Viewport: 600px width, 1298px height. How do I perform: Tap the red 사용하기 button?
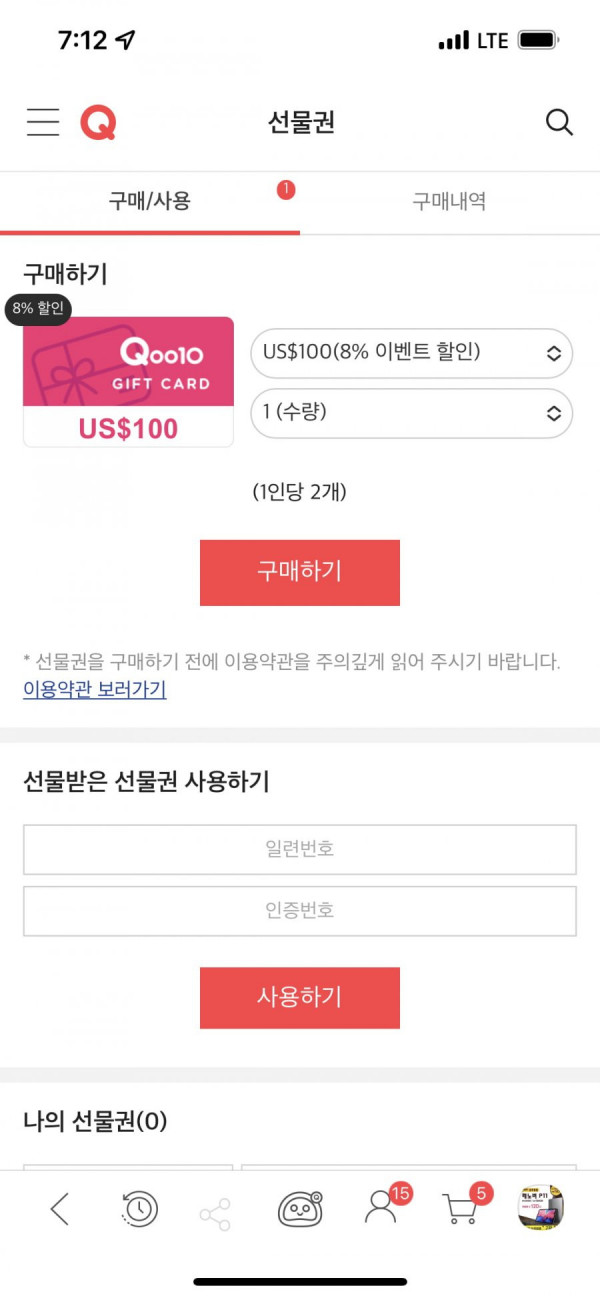pyautogui.click(x=300, y=997)
